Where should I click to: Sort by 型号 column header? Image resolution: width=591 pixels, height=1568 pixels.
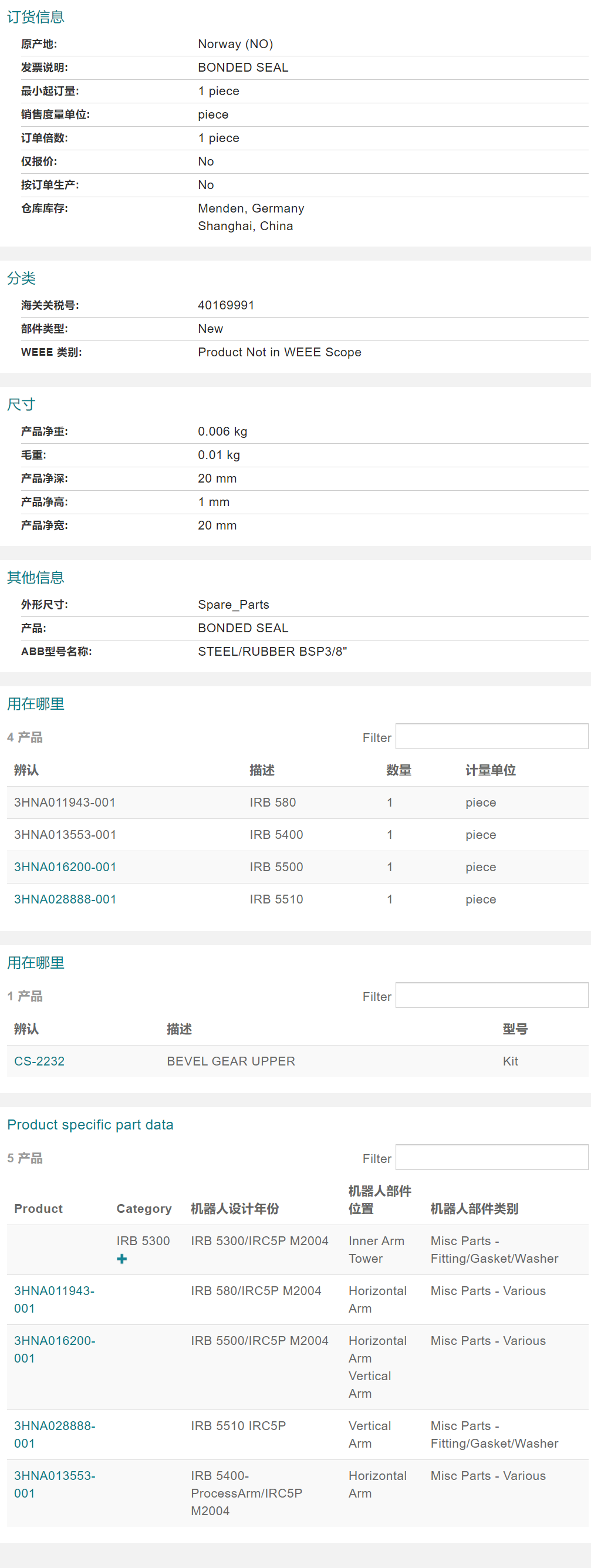tap(515, 1029)
